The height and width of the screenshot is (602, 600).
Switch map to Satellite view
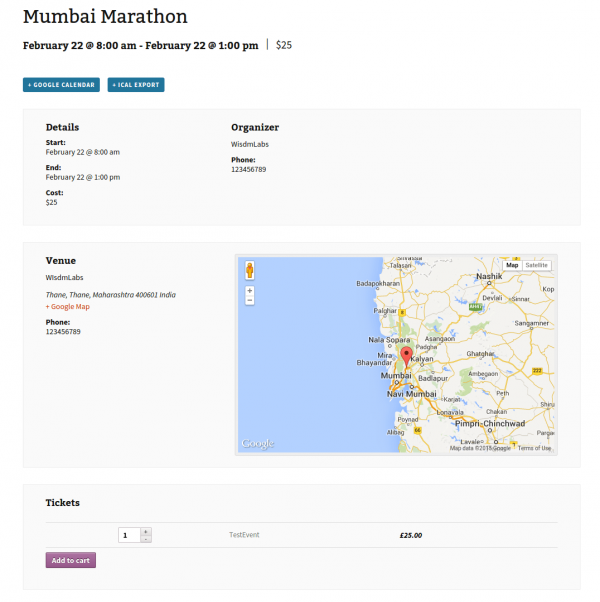(x=536, y=265)
